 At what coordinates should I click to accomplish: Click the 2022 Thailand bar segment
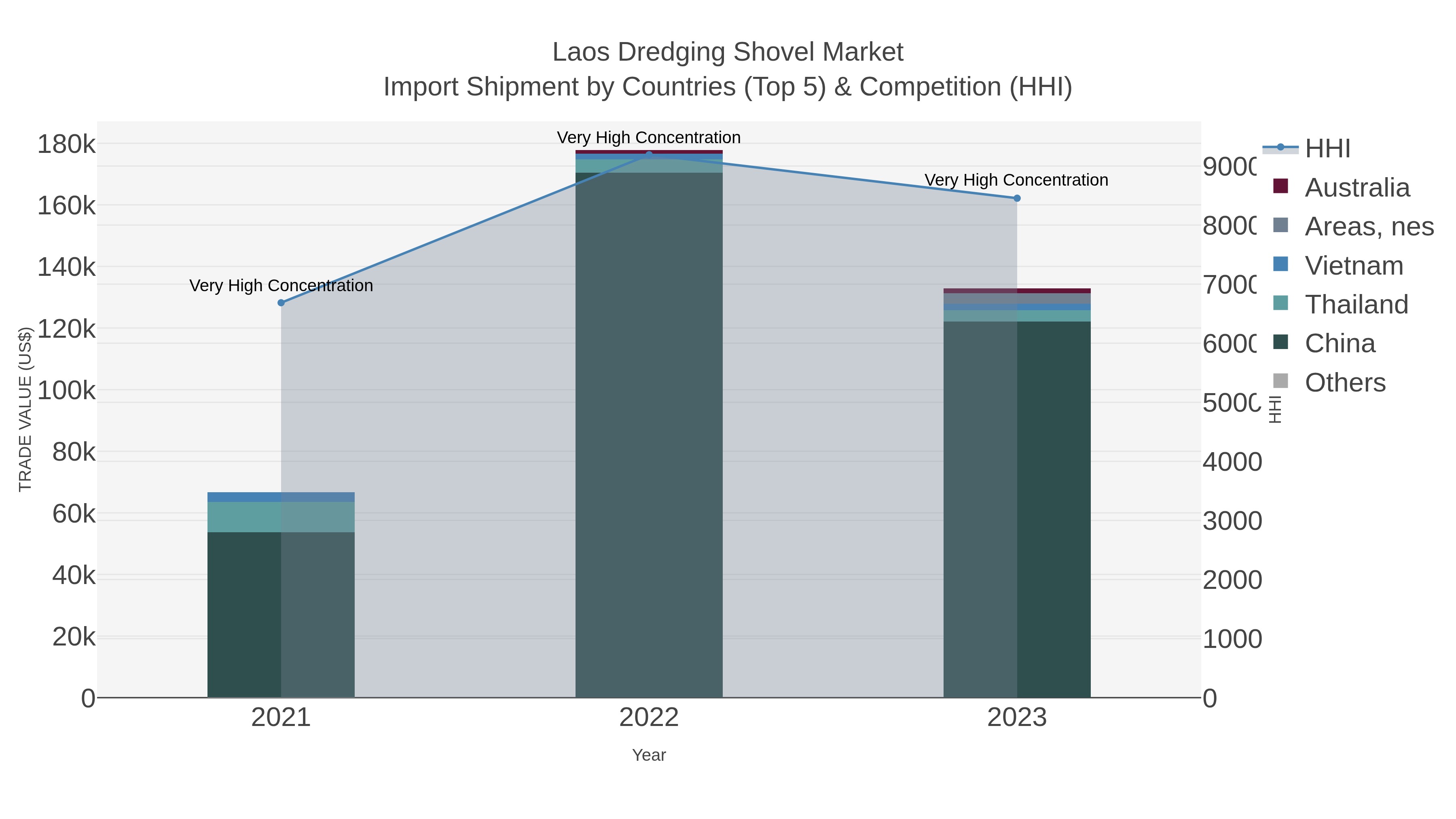click(649, 166)
